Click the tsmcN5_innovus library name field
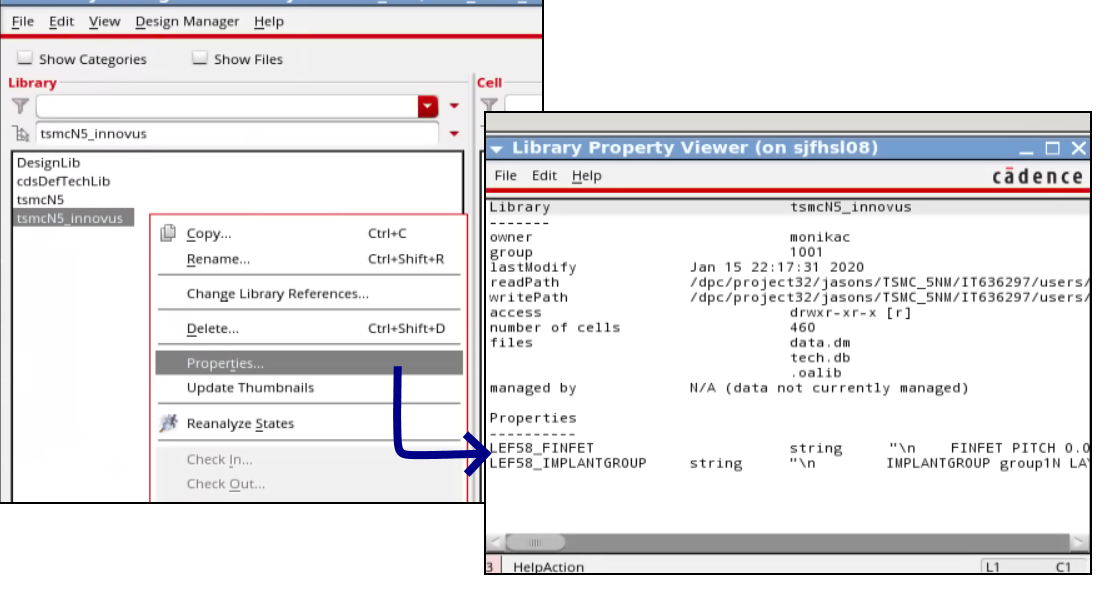Viewport: 1118px width, 596px height. (237, 133)
